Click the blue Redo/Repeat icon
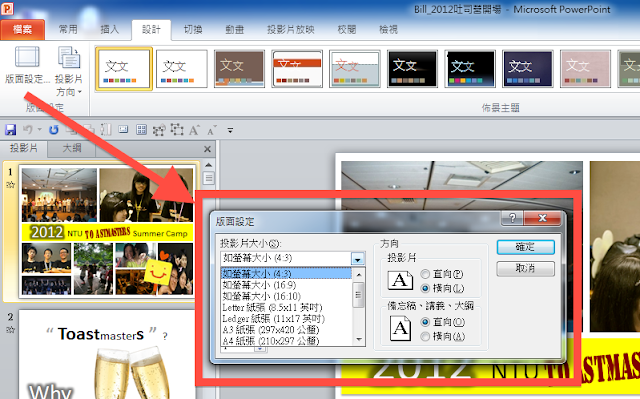Screen dimensions: 640x399 (53, 130)
